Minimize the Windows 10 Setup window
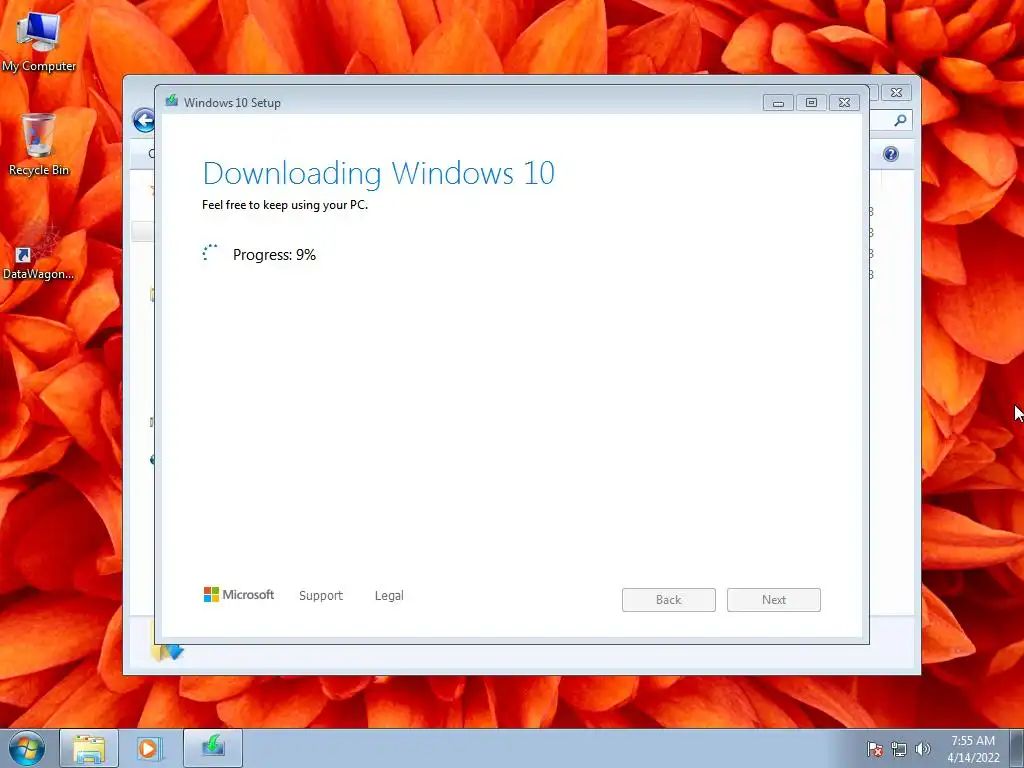The width and height of the screenshot is (1024, 768). click(778, 103)
